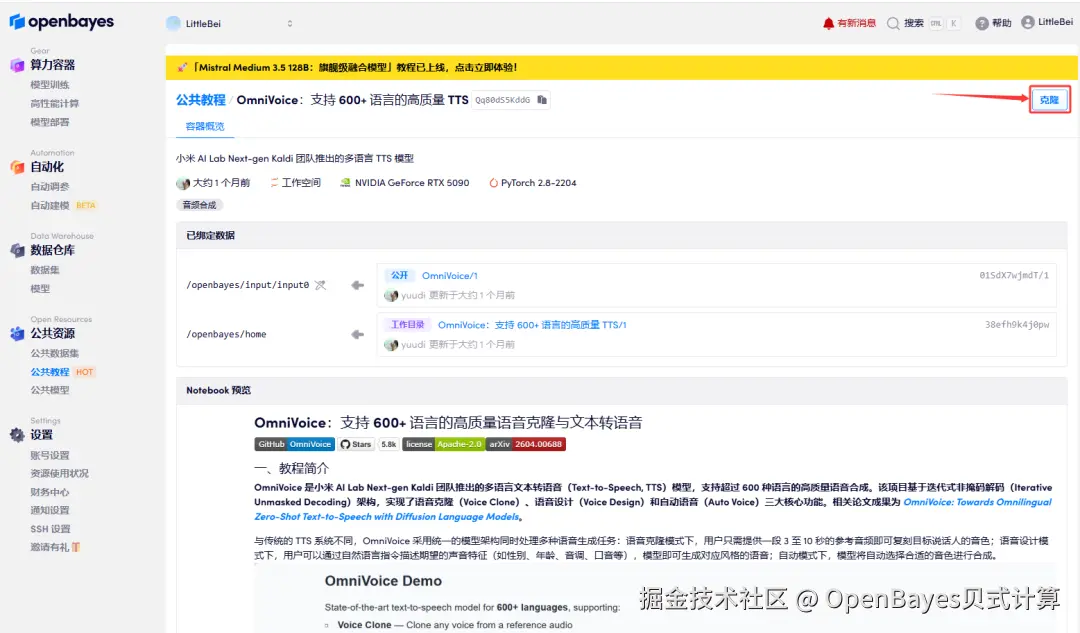The image size is (1080, 633).
Task: Open 公共教程 HOT in the sidebar
Action: pos(62,372)
